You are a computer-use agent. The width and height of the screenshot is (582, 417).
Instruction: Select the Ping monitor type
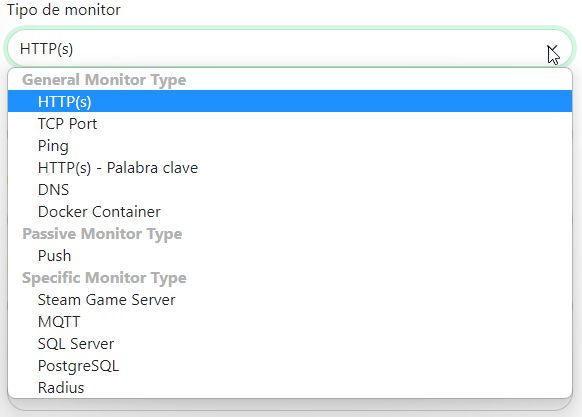click(x=290, y=146)
